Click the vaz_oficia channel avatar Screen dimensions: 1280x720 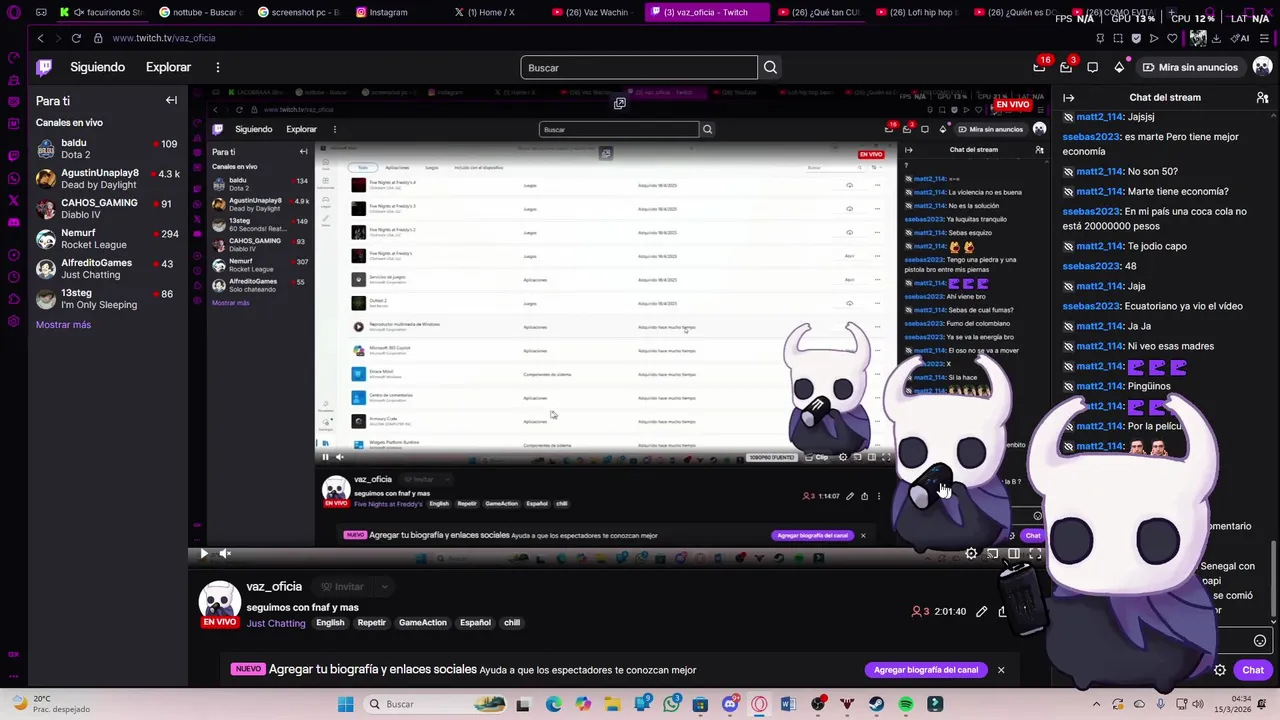pyautogui.click(x=219, y=602)
